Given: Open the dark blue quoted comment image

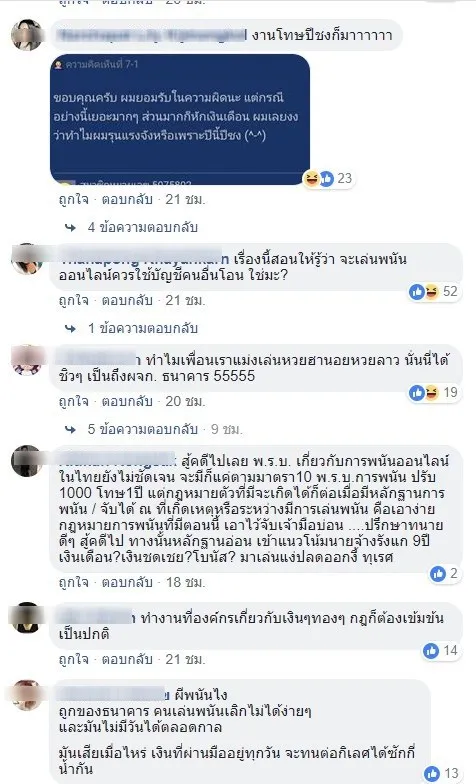Looking at the screenshot, I should click(x=180, y=119).
